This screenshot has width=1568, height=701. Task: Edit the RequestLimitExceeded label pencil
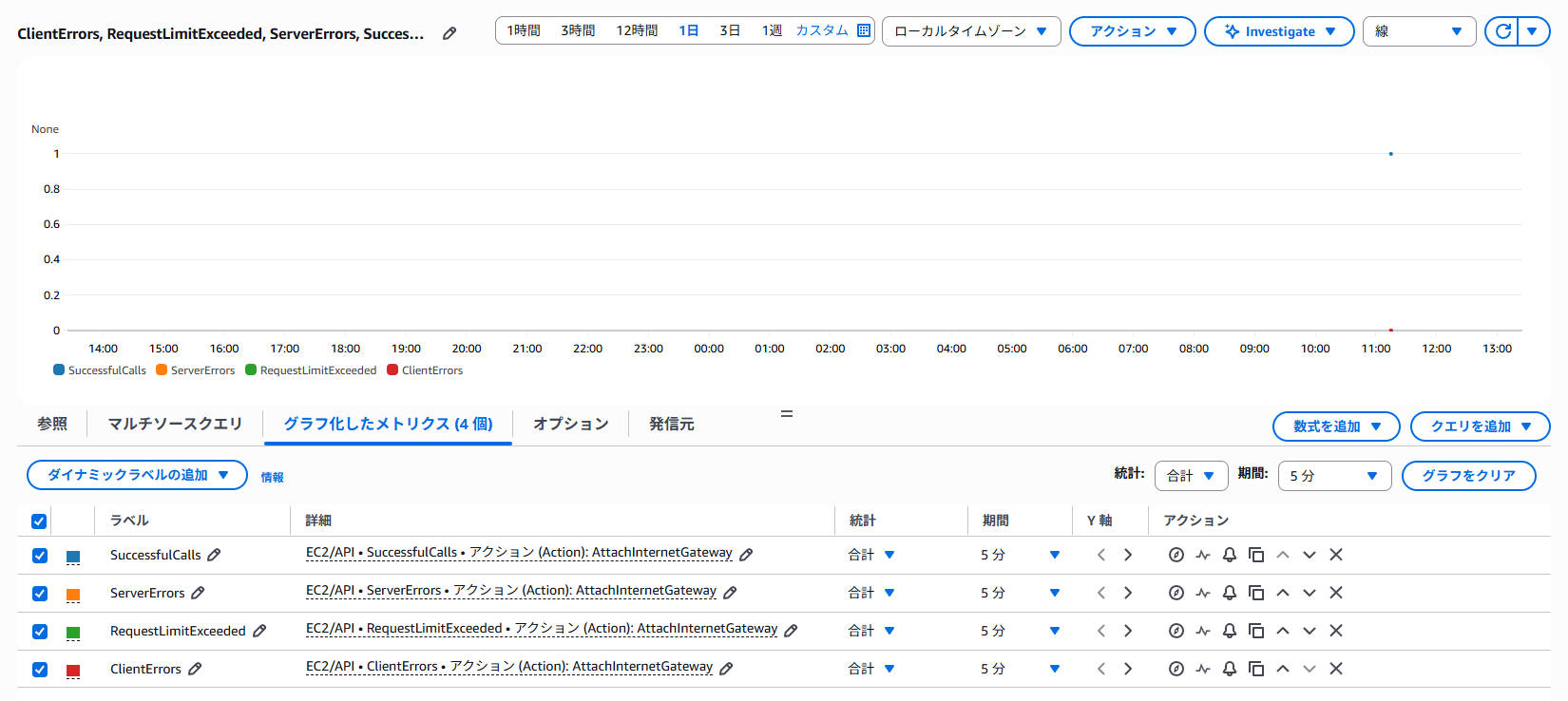[x=259, y=631]
